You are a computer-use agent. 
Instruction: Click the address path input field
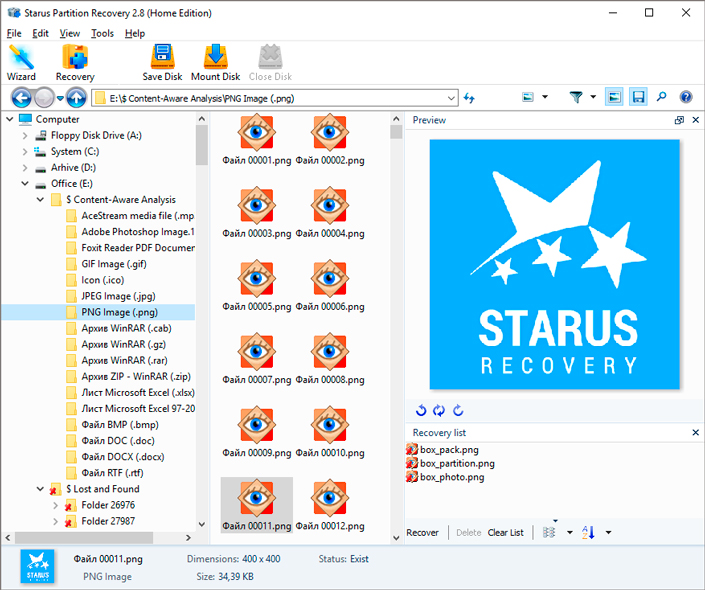pos(274,98)
